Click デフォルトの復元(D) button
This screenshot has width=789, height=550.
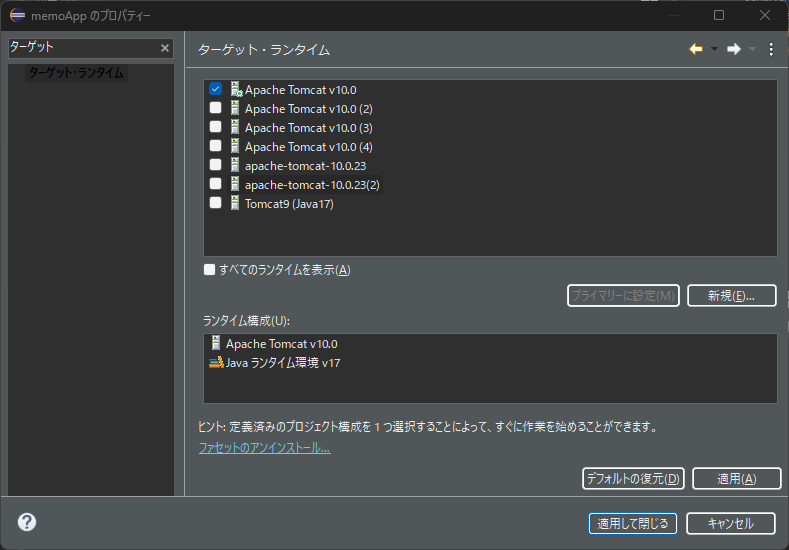click(633, 478)
